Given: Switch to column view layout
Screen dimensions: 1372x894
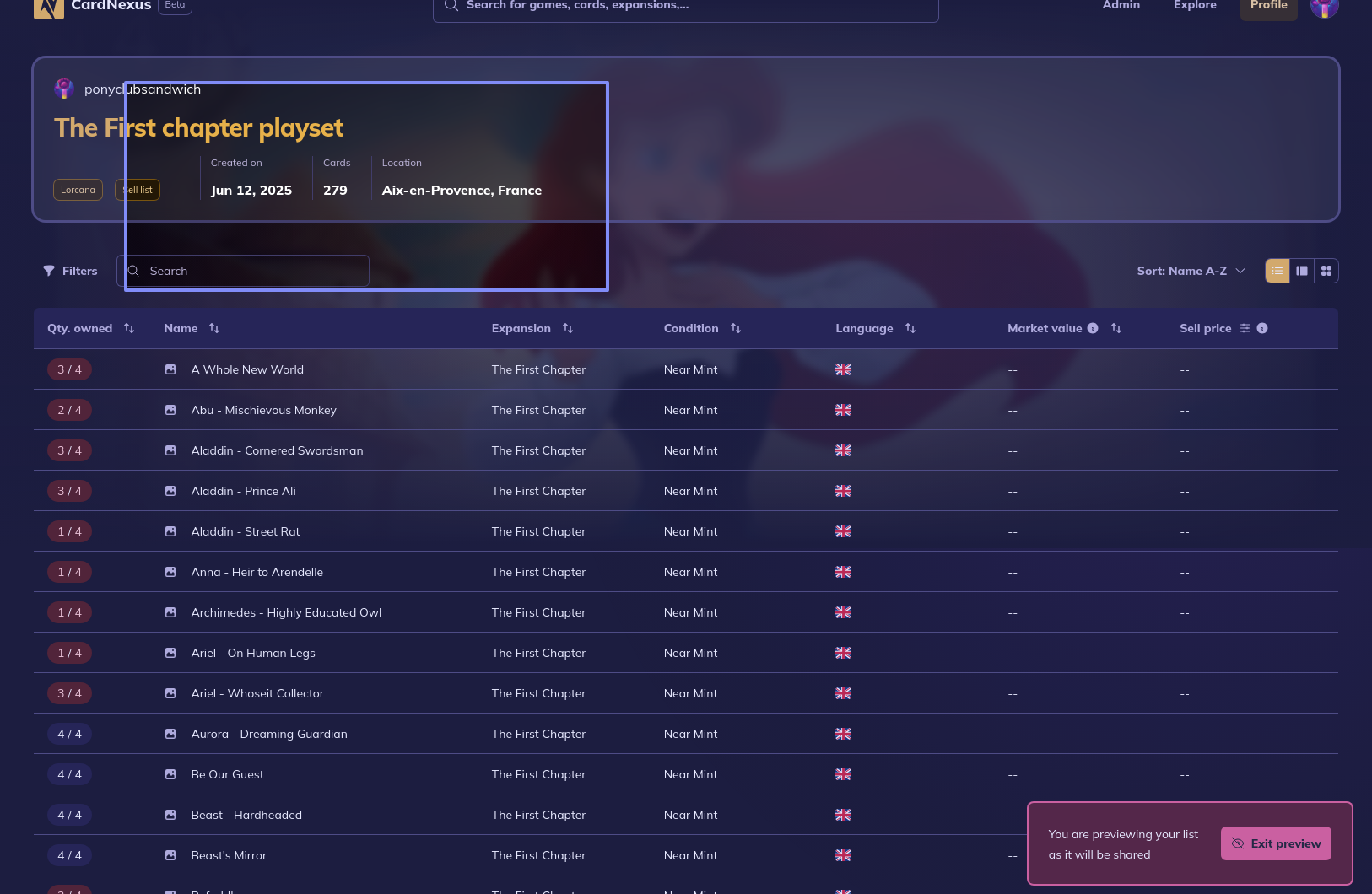Looking at the screenshot, I should click(1301, 271).
